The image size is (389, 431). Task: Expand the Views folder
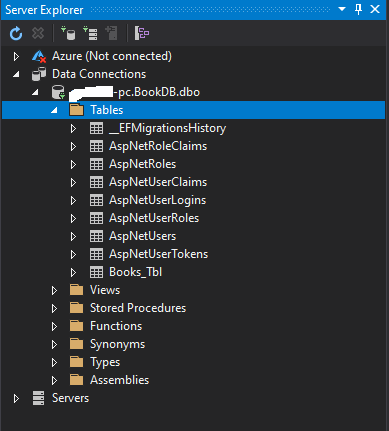54,290
